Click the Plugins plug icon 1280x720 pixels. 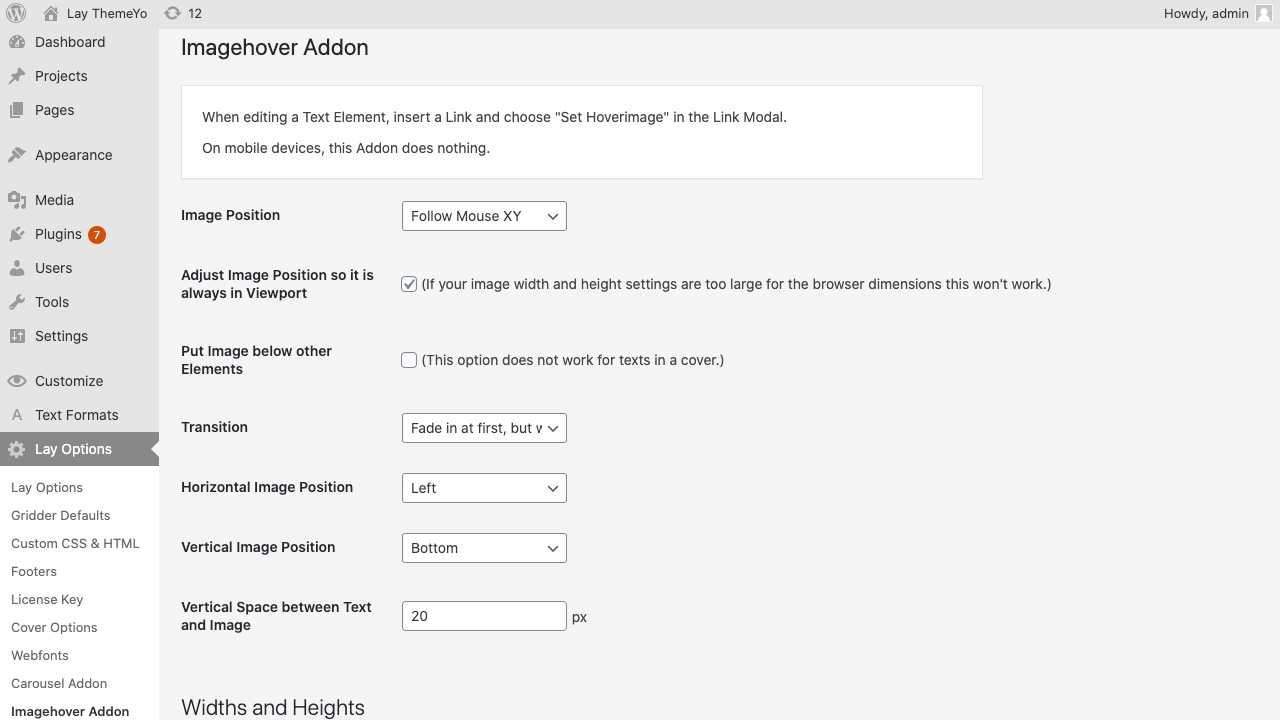coord(17,234)
